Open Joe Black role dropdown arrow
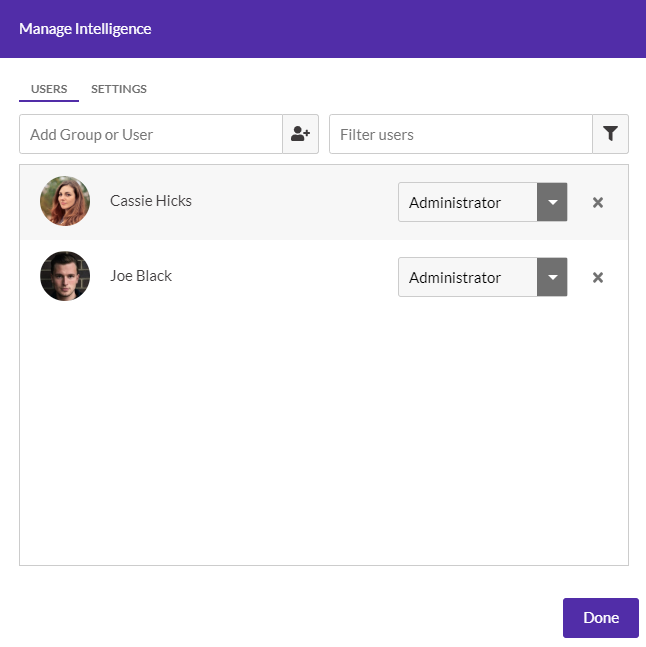Image resolution: width=646 pixels, height=647 pixels. [x=552, y=277]
